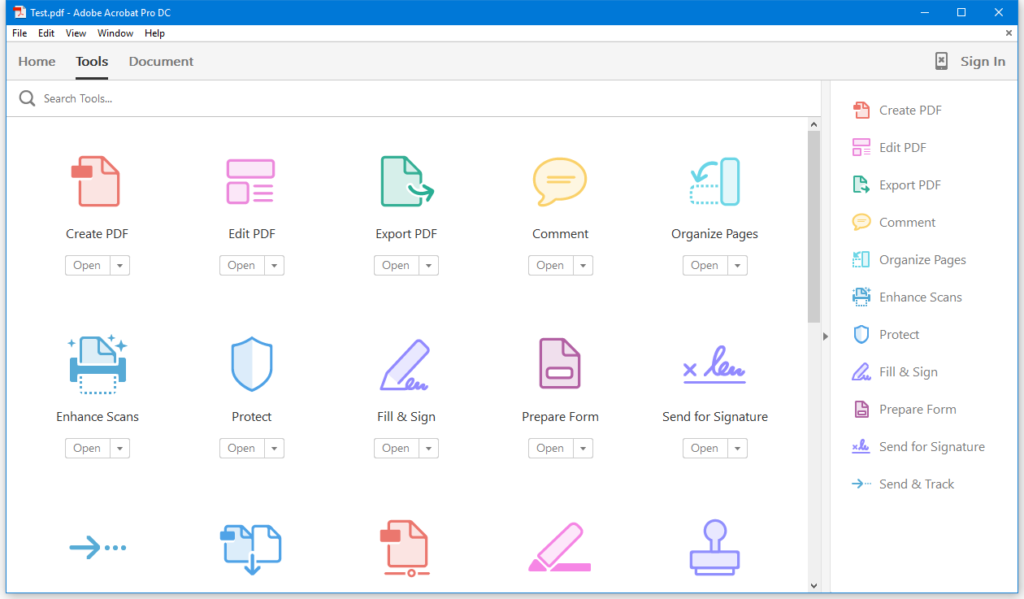Click the Fill & Sign icon in right sidebar

coord(861,372)
